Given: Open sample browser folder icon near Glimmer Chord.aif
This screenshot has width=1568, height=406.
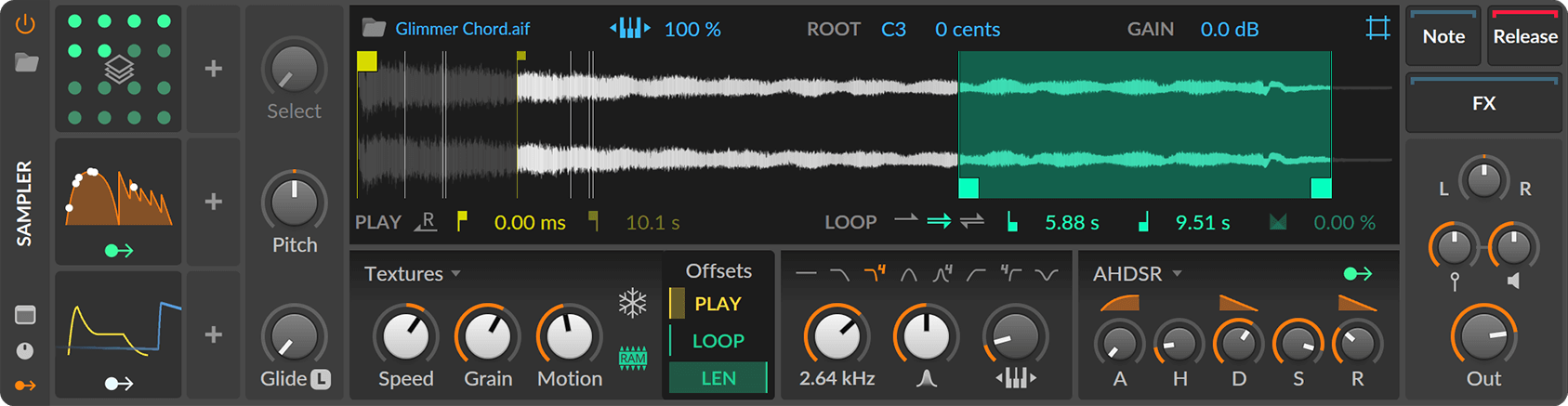Looking at the screenshot, I should 374,28.
